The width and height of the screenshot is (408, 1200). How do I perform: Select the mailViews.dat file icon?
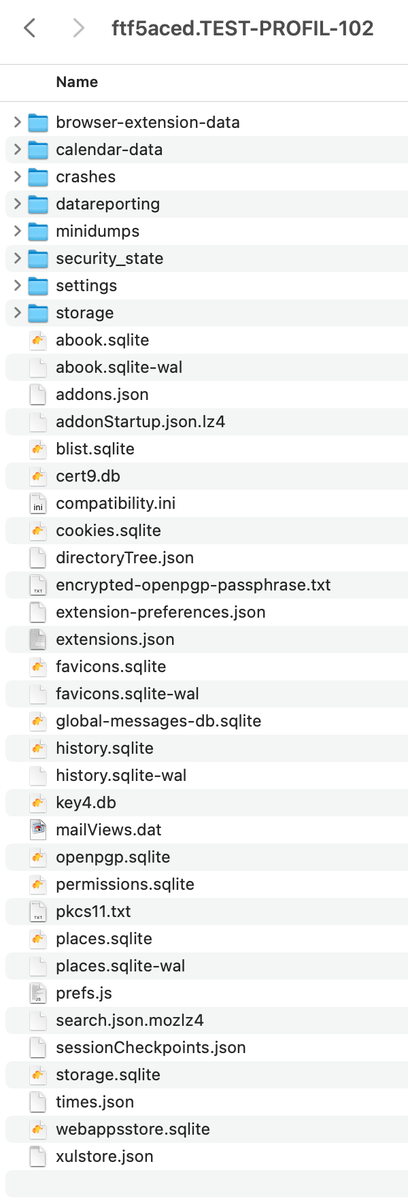[x=38, y=829]
